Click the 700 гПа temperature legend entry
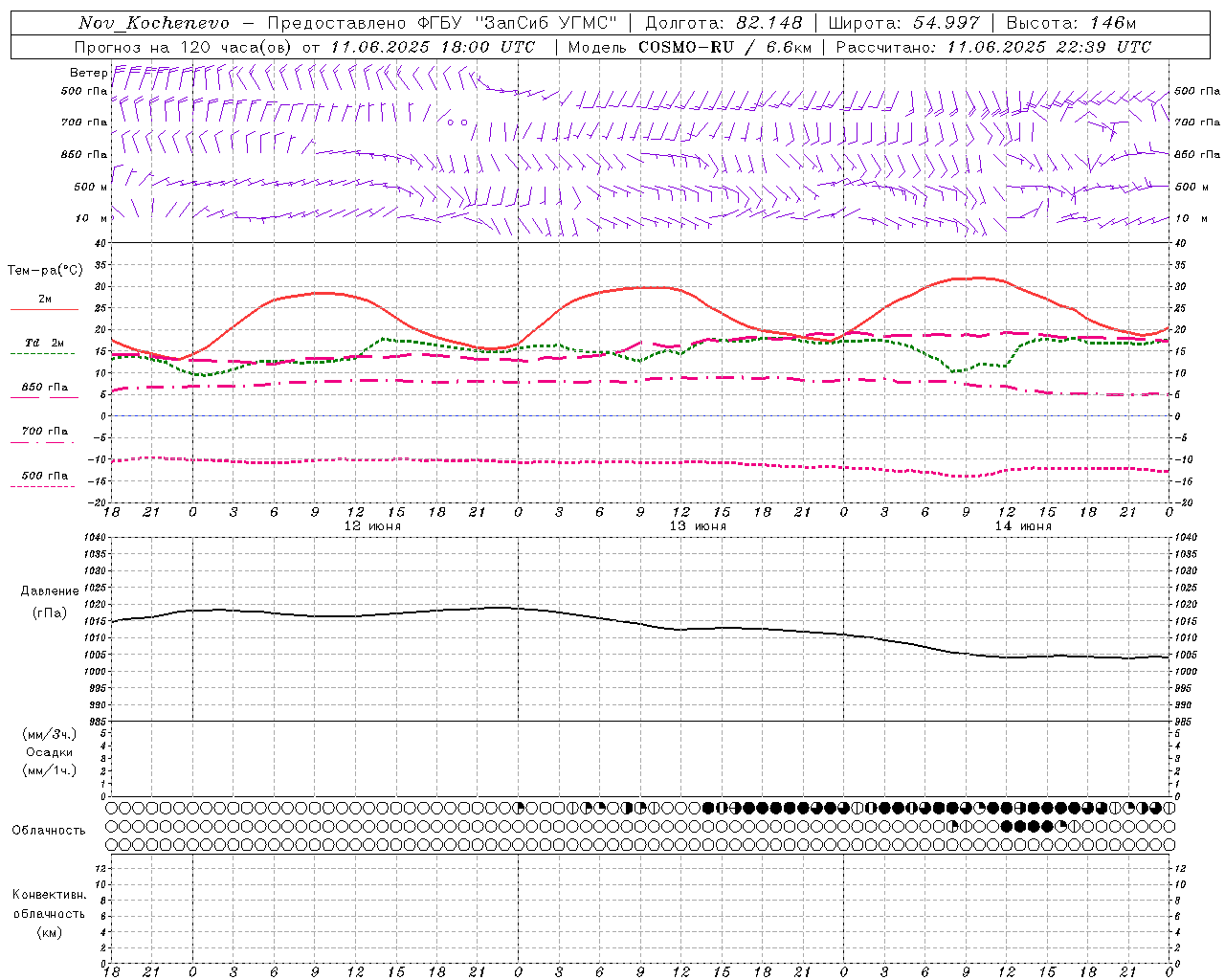Screen dimensions: 1225x980 45,431
